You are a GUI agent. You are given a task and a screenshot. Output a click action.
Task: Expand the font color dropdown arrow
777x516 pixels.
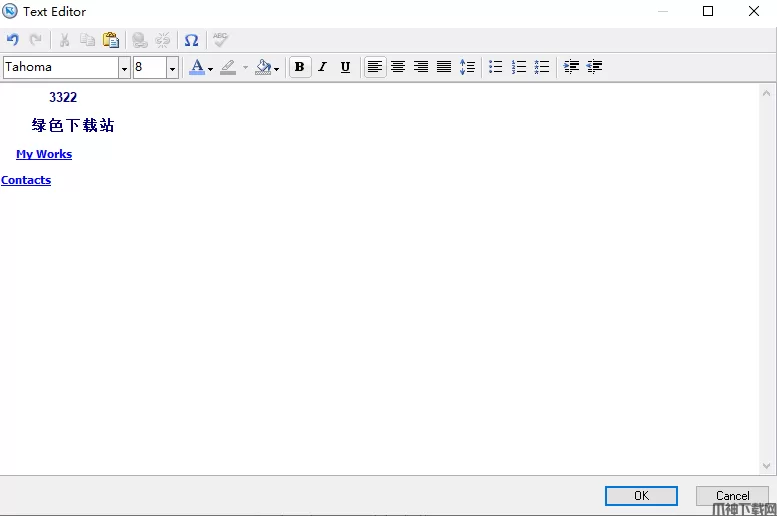(210, 68)
